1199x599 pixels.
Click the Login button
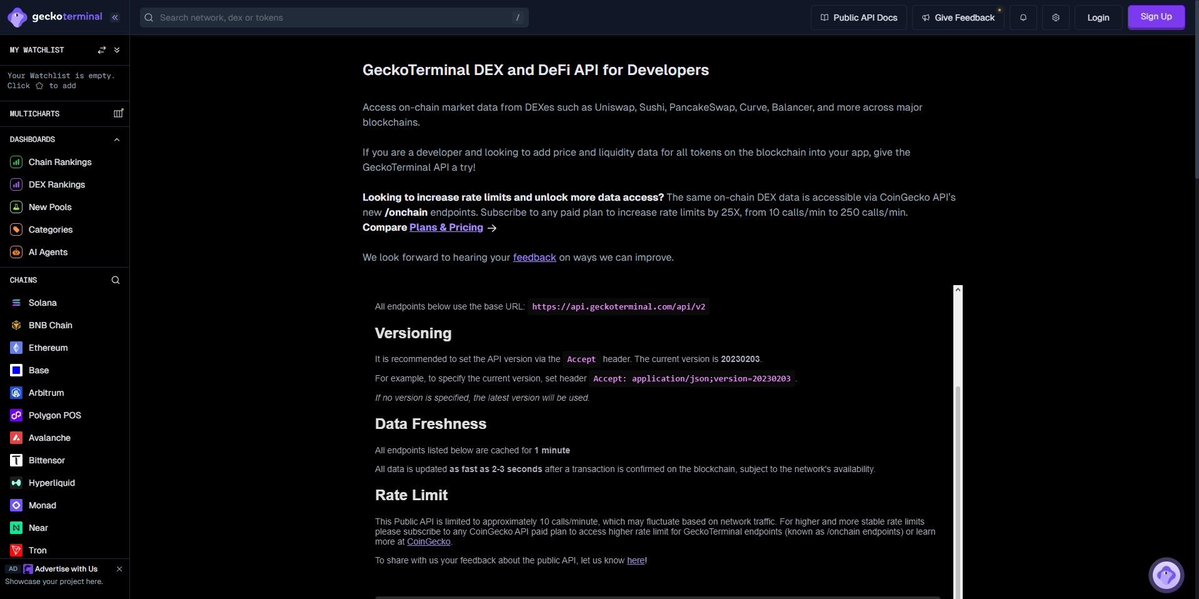coord(1098,18)
